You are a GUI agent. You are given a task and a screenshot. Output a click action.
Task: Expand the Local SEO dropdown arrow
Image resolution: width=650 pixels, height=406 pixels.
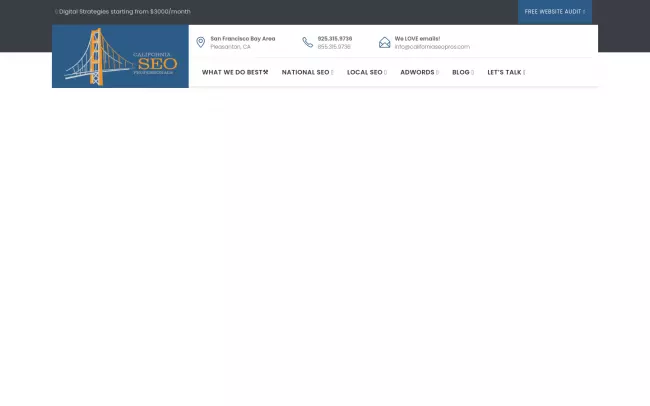click(385, 72)
